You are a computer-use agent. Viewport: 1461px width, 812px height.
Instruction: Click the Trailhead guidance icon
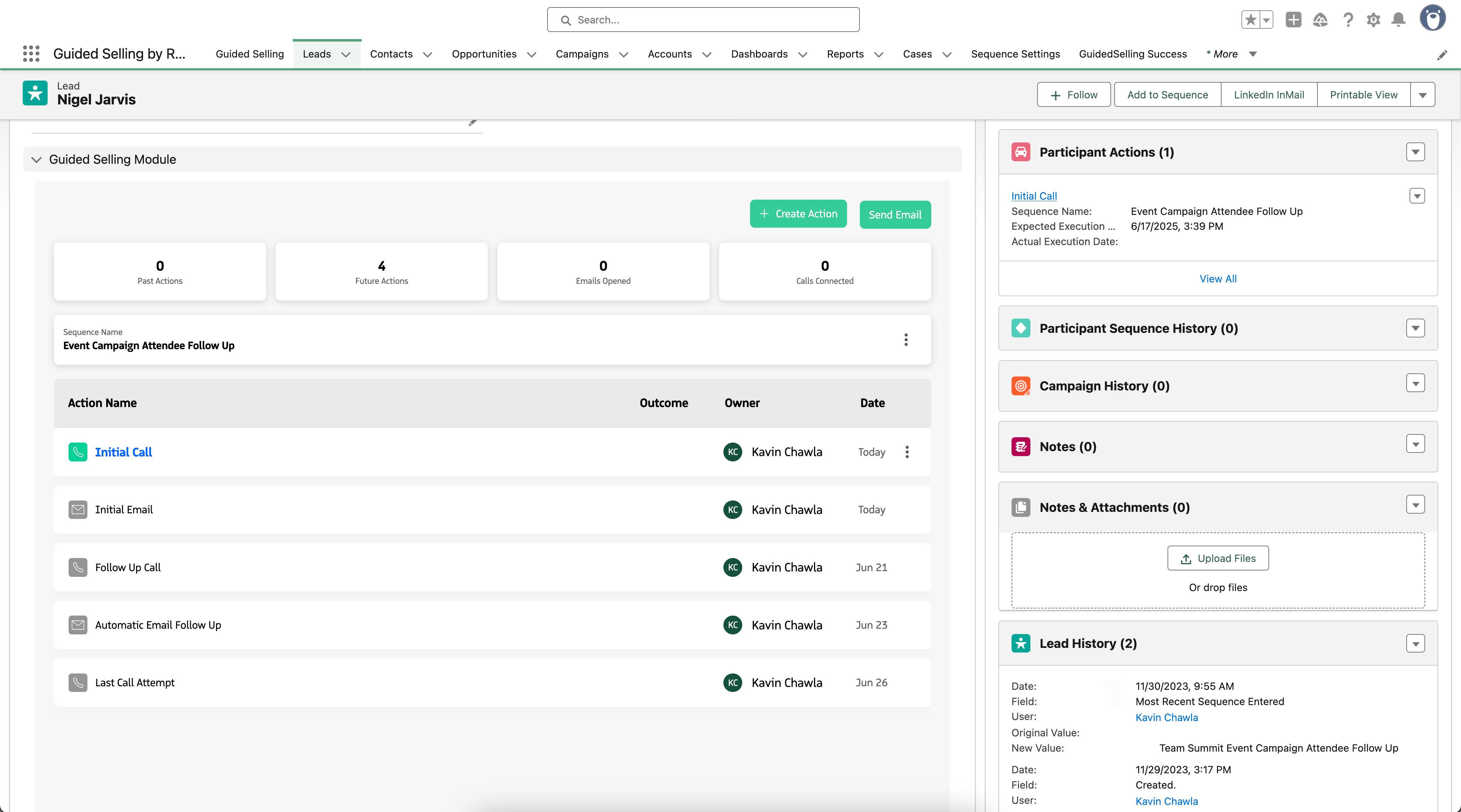[x=1320, y=20]
